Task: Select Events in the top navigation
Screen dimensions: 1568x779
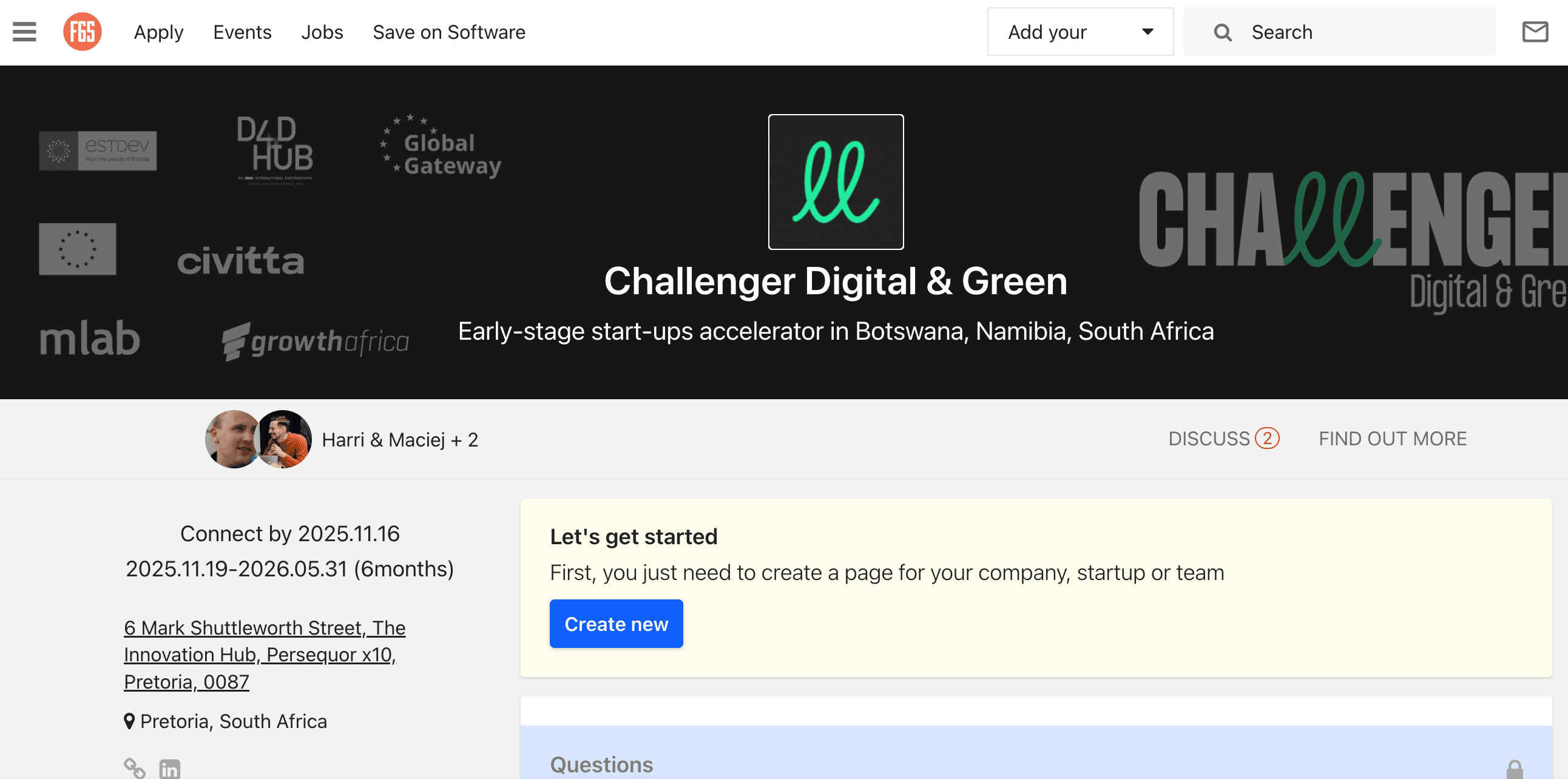Action: tap(242, 32)
